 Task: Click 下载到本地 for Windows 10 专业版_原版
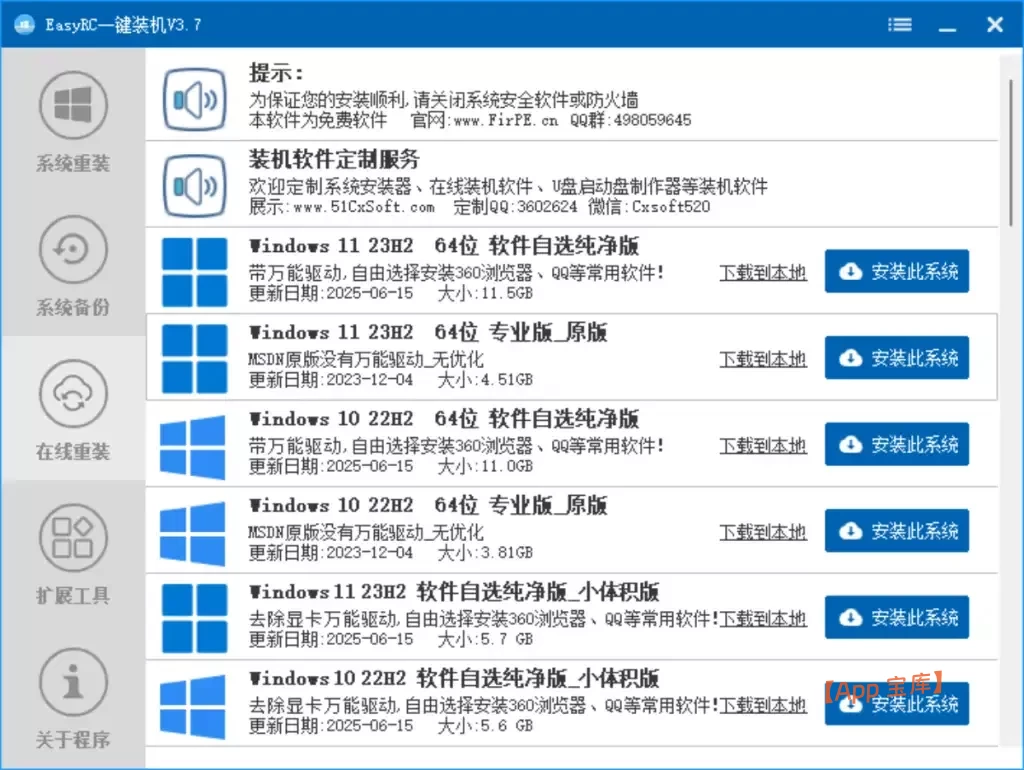(x=762, y=532)
